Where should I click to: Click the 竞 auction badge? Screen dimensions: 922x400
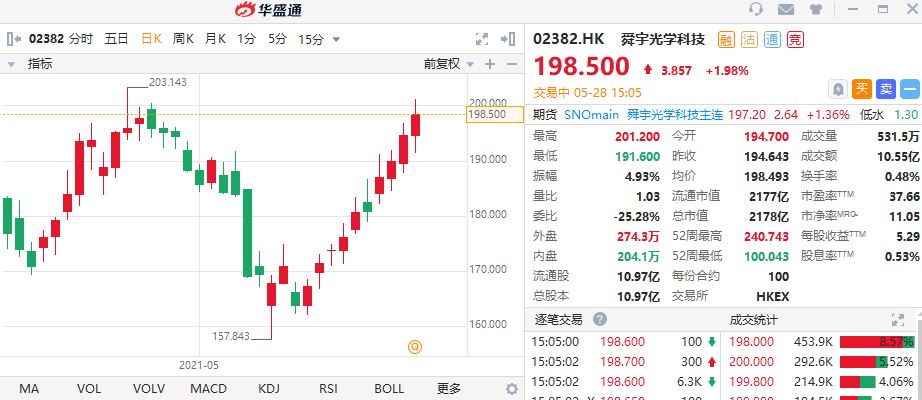click(x=795, y=39)
